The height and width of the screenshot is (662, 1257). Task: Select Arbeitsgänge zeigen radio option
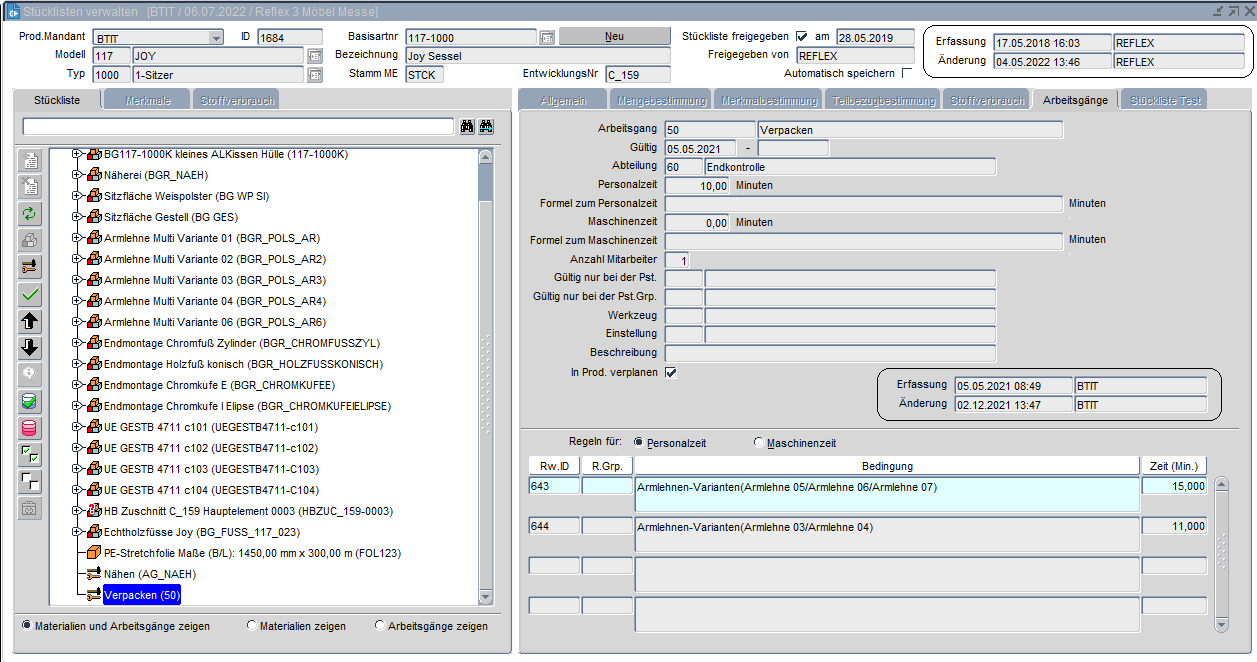tap(380, 626)
